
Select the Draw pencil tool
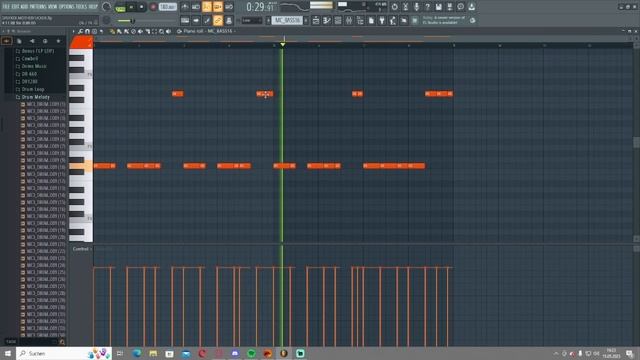coord(112,31)
